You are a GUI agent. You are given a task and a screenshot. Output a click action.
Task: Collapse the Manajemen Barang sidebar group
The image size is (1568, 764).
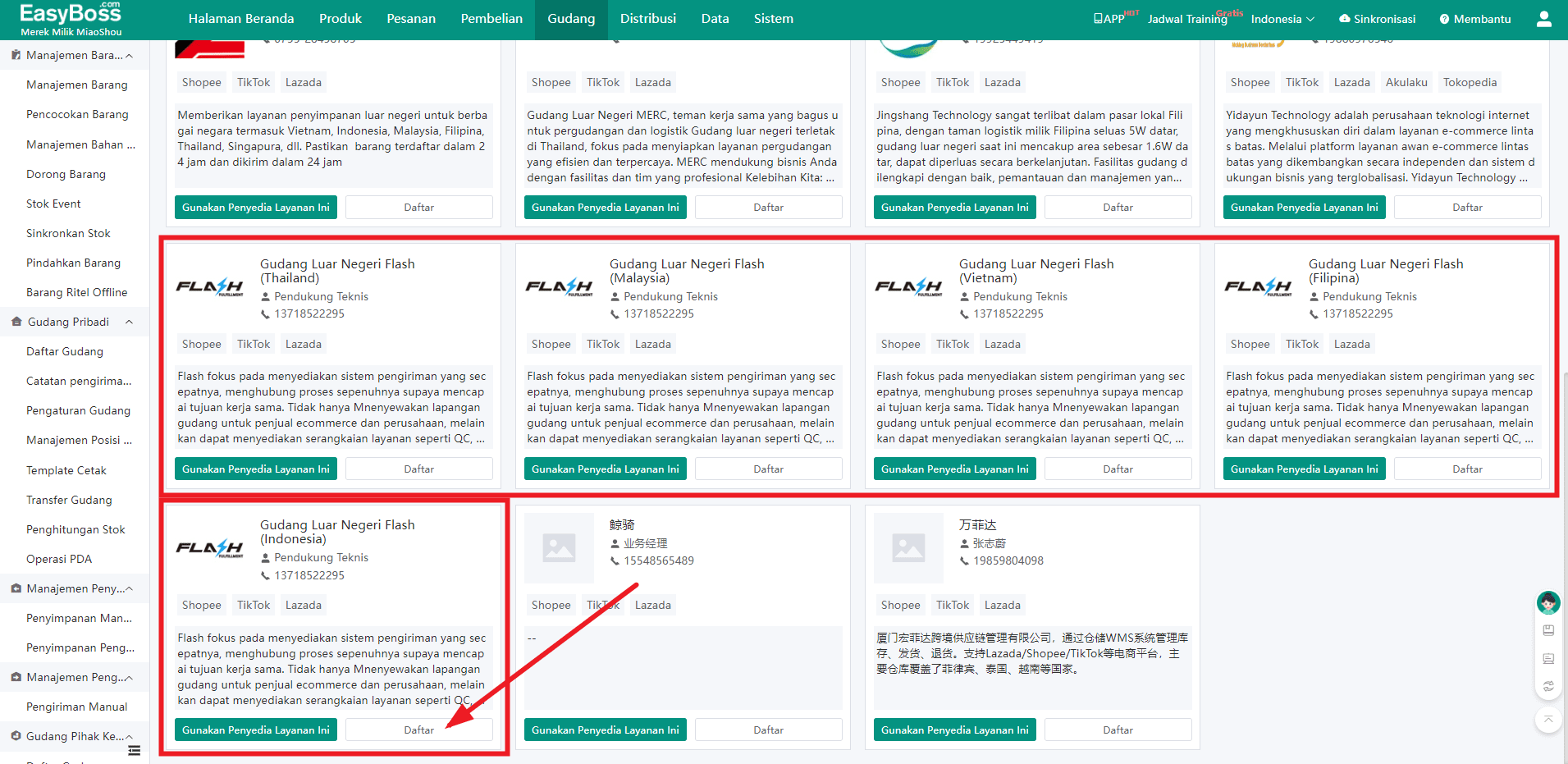pos(129,55)
